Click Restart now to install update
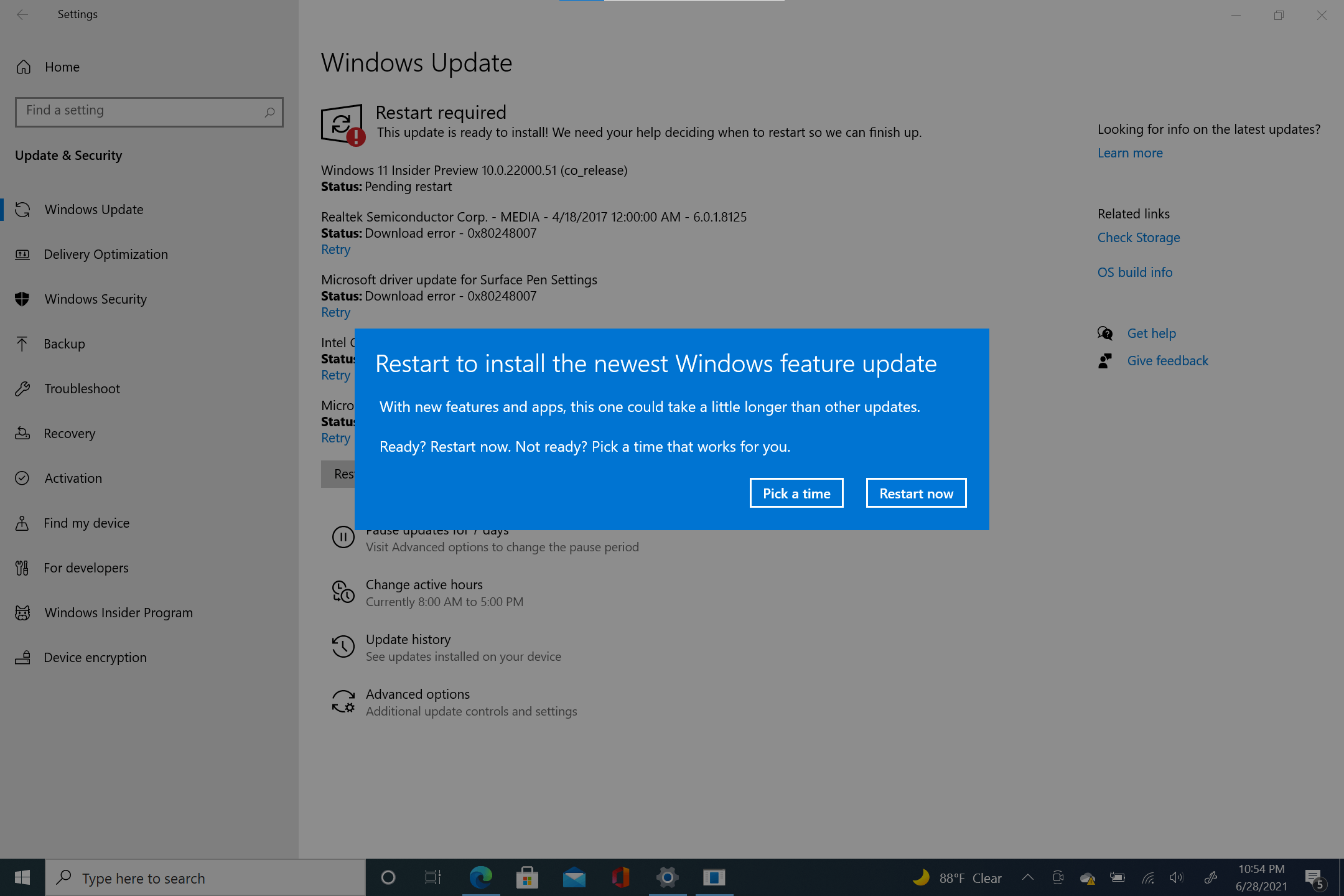 point(915,492)
